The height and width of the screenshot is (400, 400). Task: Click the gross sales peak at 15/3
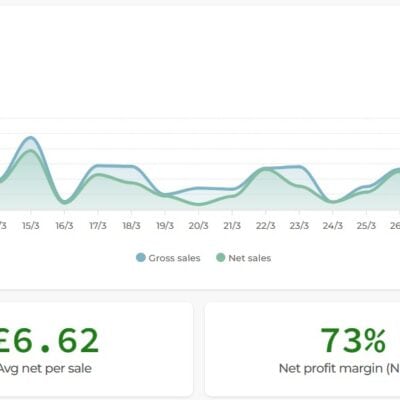31,137
